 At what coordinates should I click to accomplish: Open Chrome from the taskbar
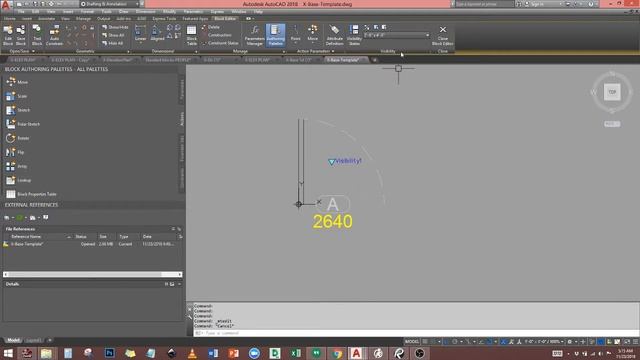pos(337,353)
